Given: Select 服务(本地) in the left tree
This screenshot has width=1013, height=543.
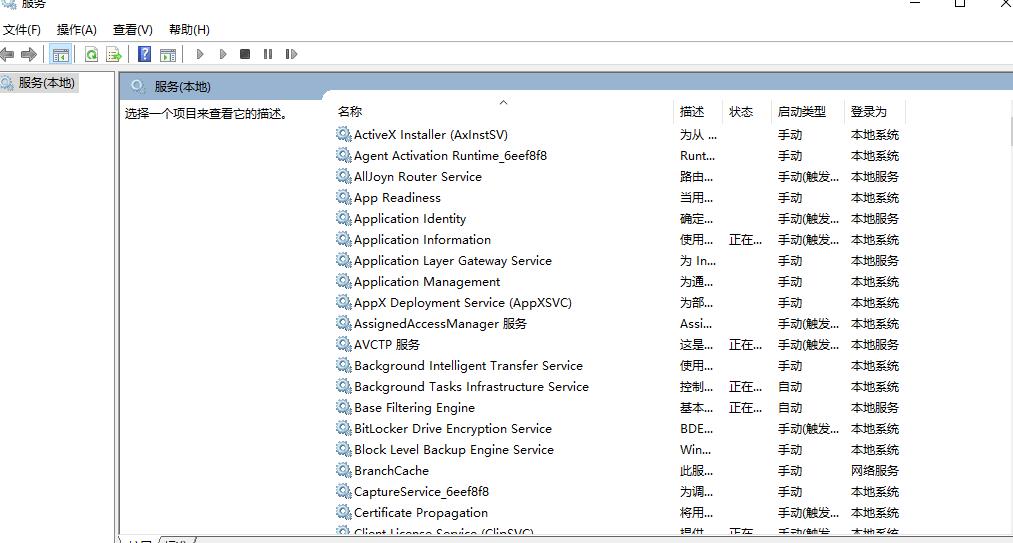Looking at the screenshot, I should point(46,83).
